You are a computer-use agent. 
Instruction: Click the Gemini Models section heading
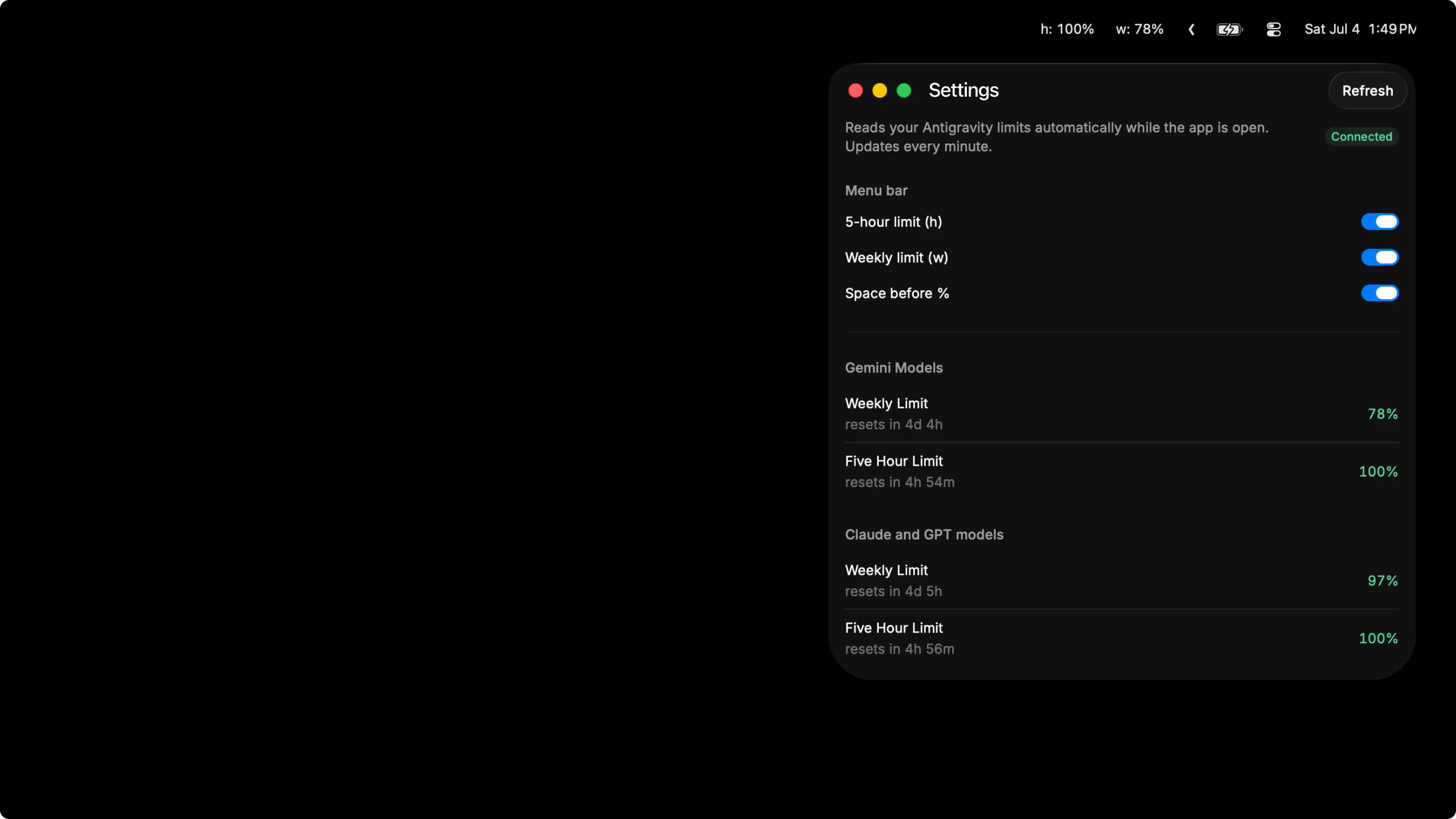coord(894,368)
